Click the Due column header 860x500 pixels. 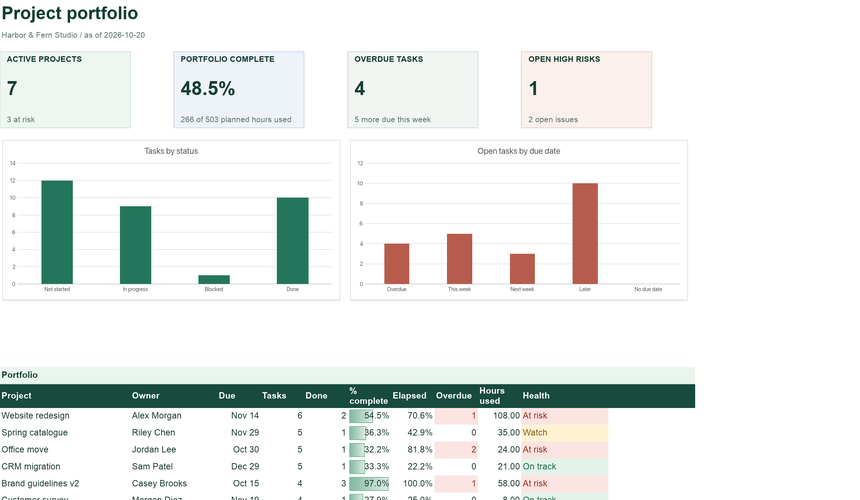(x=227, y=396)
